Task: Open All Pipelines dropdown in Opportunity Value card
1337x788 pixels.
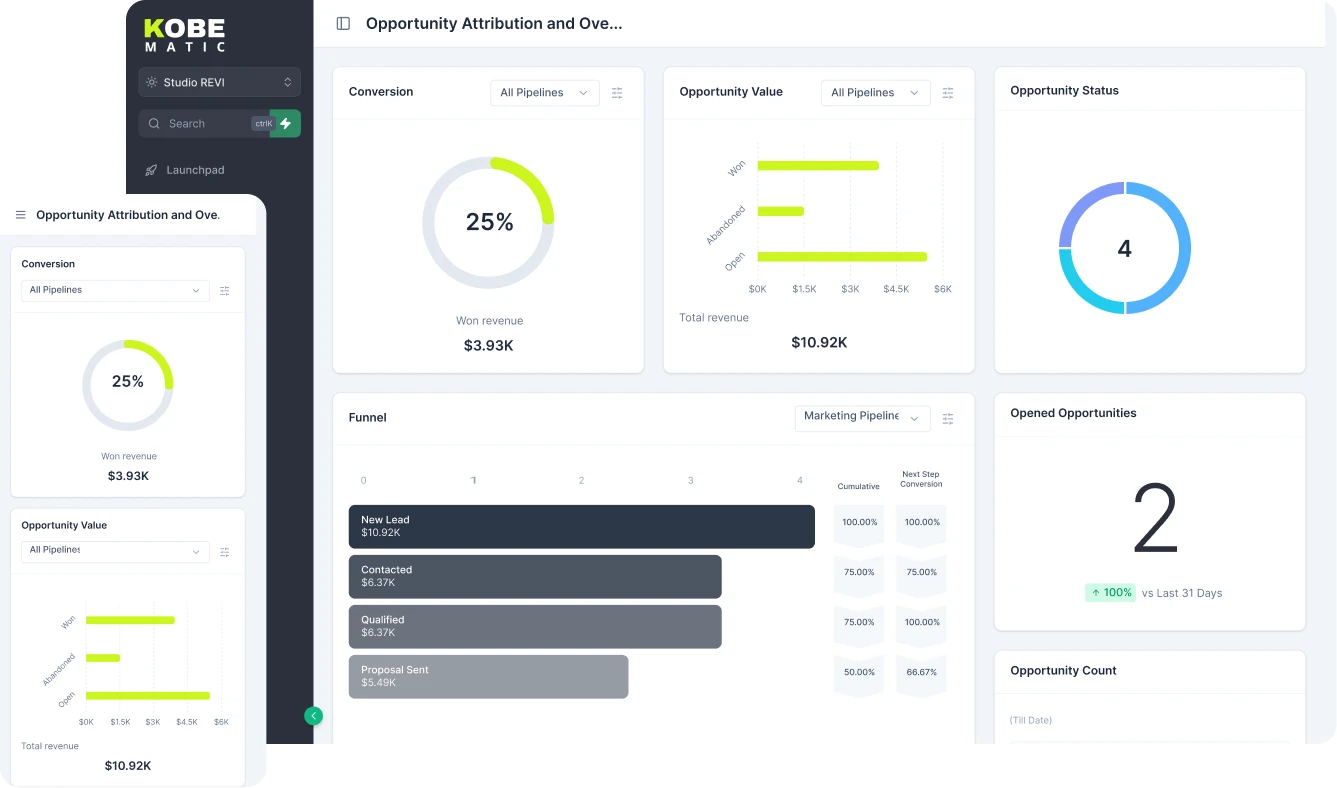Action: point(875,93)
